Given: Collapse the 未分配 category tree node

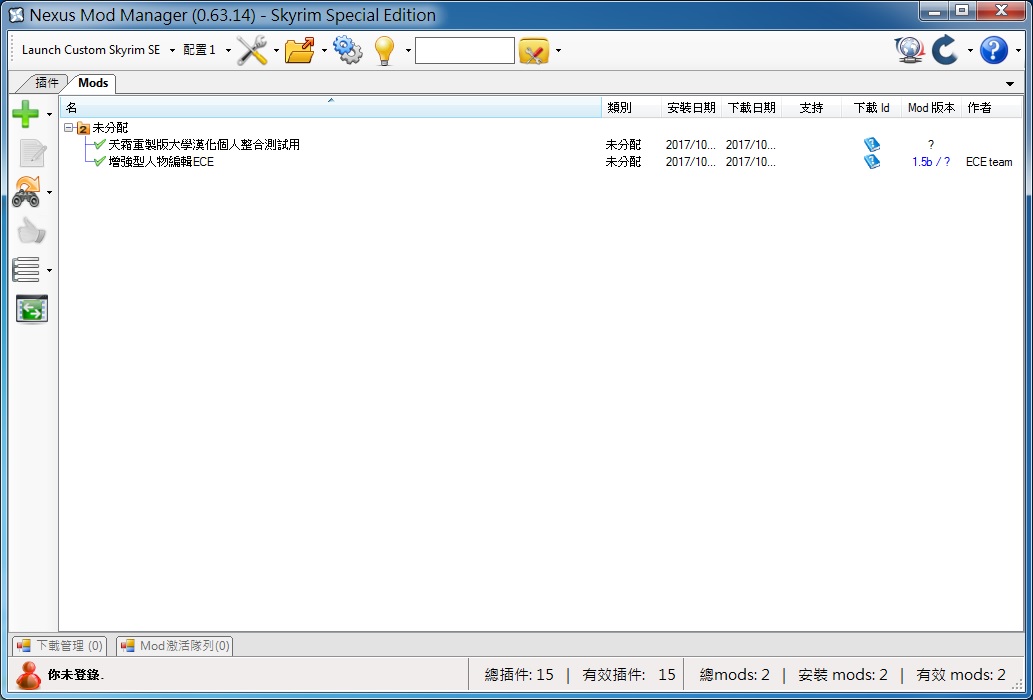Looking at the screenshot, I should pos(69,128).
